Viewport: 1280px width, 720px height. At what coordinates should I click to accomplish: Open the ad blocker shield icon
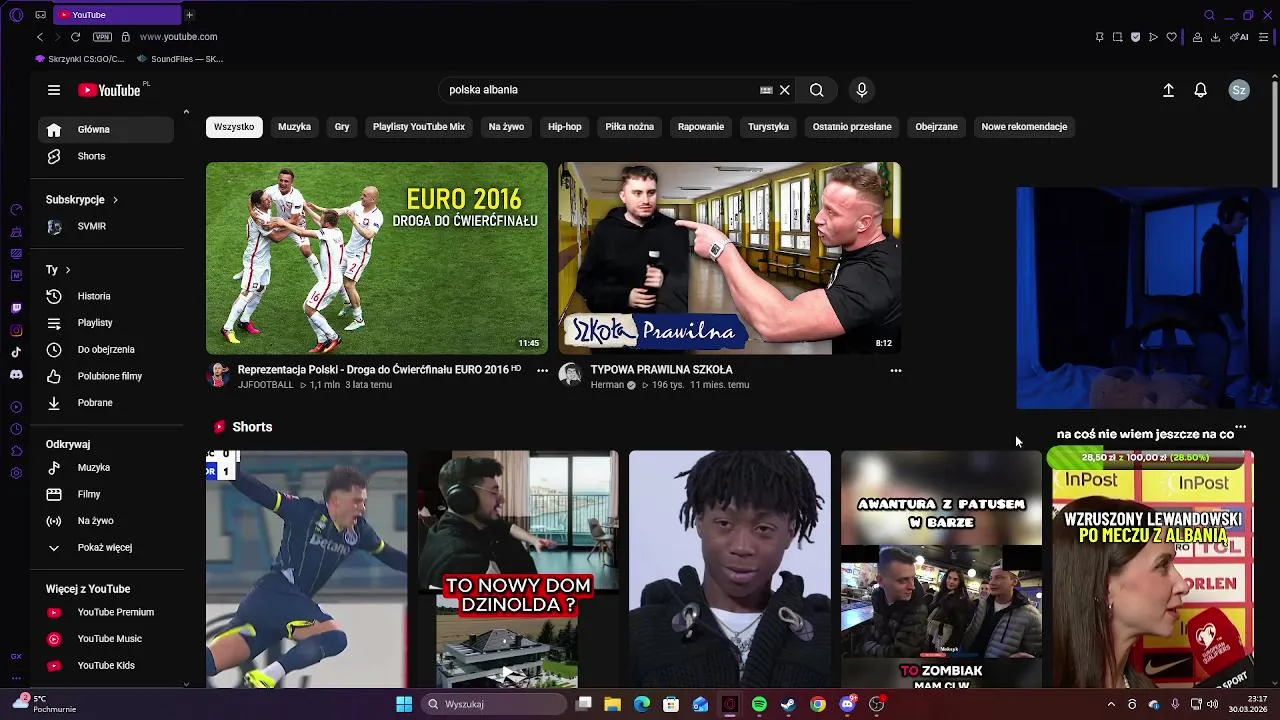click(1135, 37)
